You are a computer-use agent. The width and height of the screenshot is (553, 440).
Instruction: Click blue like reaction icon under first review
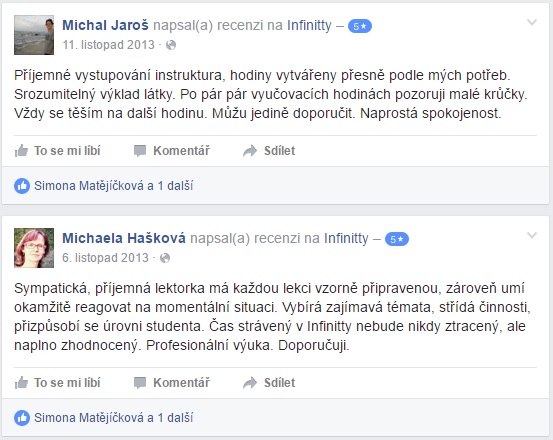[x=22, y=186]
